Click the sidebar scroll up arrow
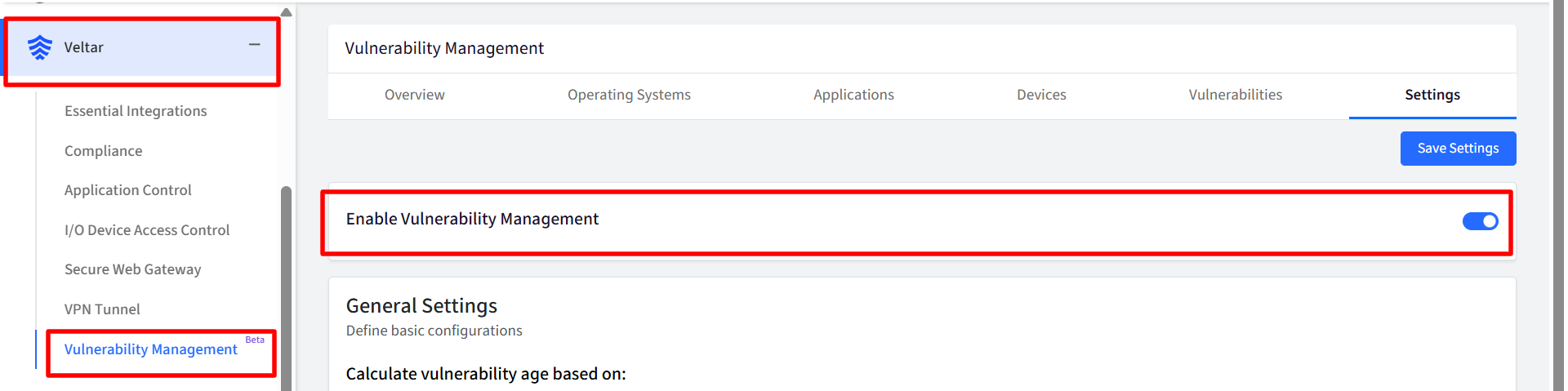Viewport: 1568px width, 391px height. click(286, 12)
